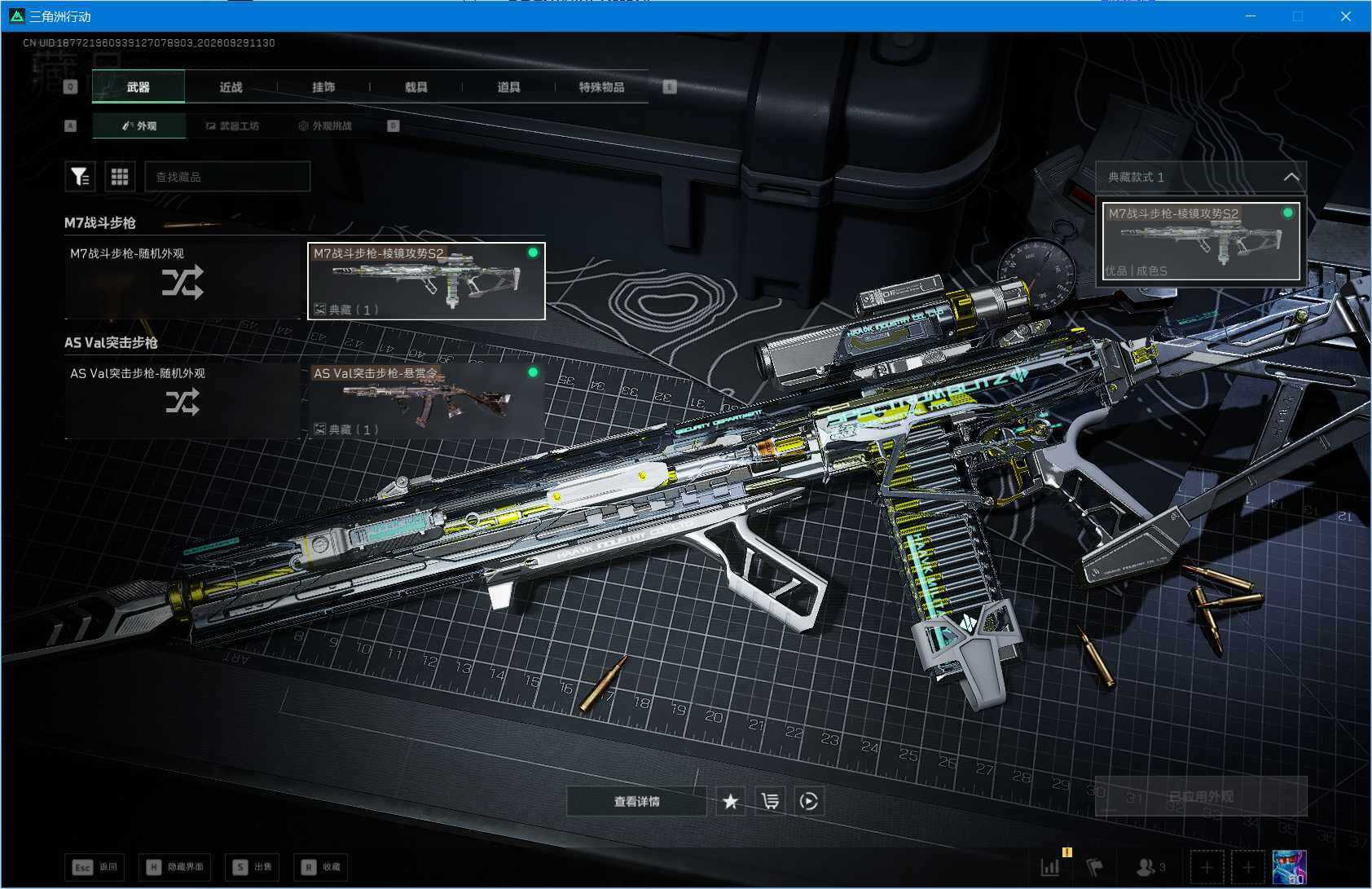Click the H 隐藏界面 button
Image resolution: width=1372 pixels, height=889 pixels.
click(176, 867)
